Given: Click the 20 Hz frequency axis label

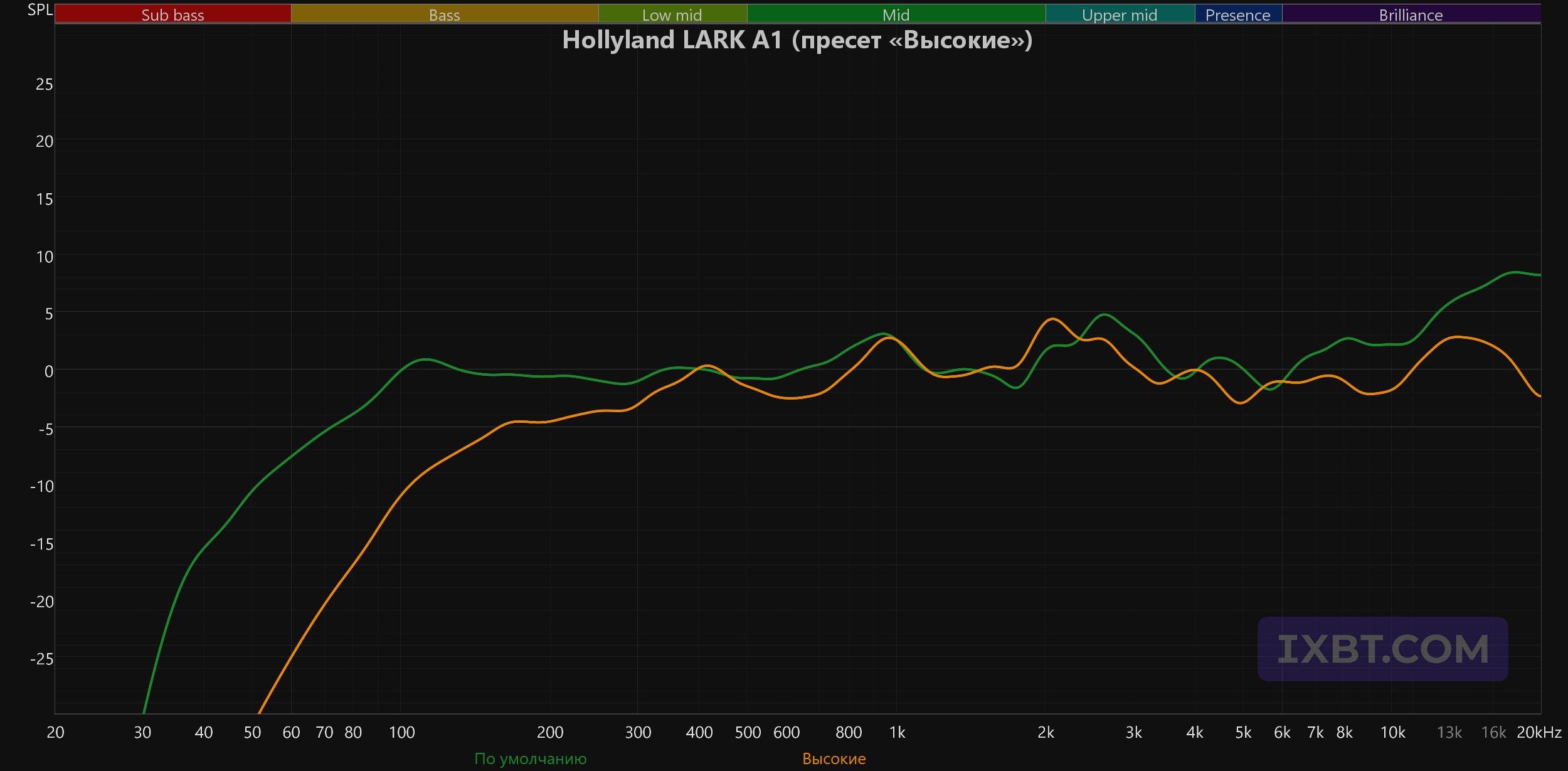Looking at the screenshot, I should (x=55, y=732).
